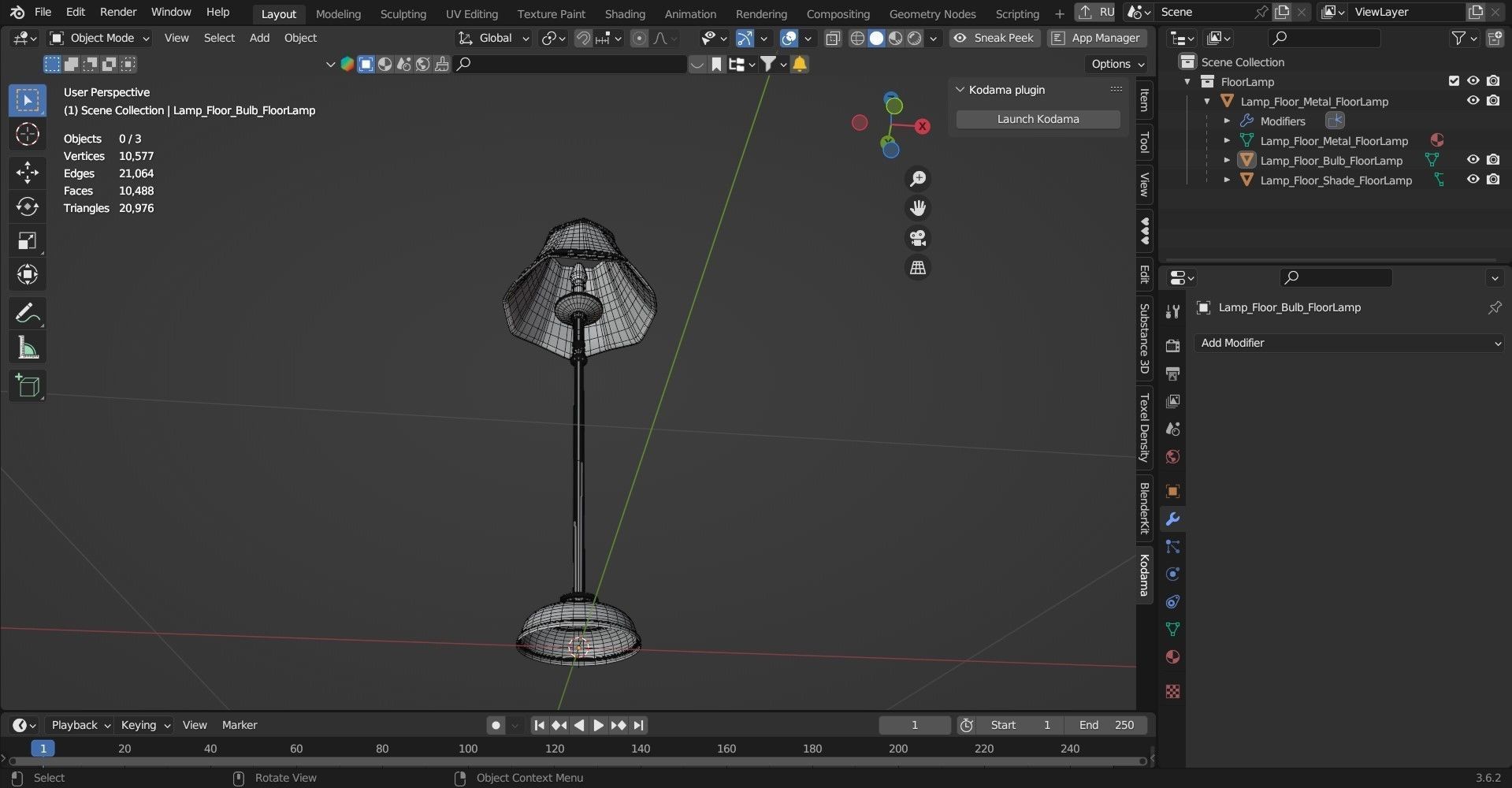Disable FloorLamp collection in renders
The image size is (1512, 788).
click(x=1493, y=81)
